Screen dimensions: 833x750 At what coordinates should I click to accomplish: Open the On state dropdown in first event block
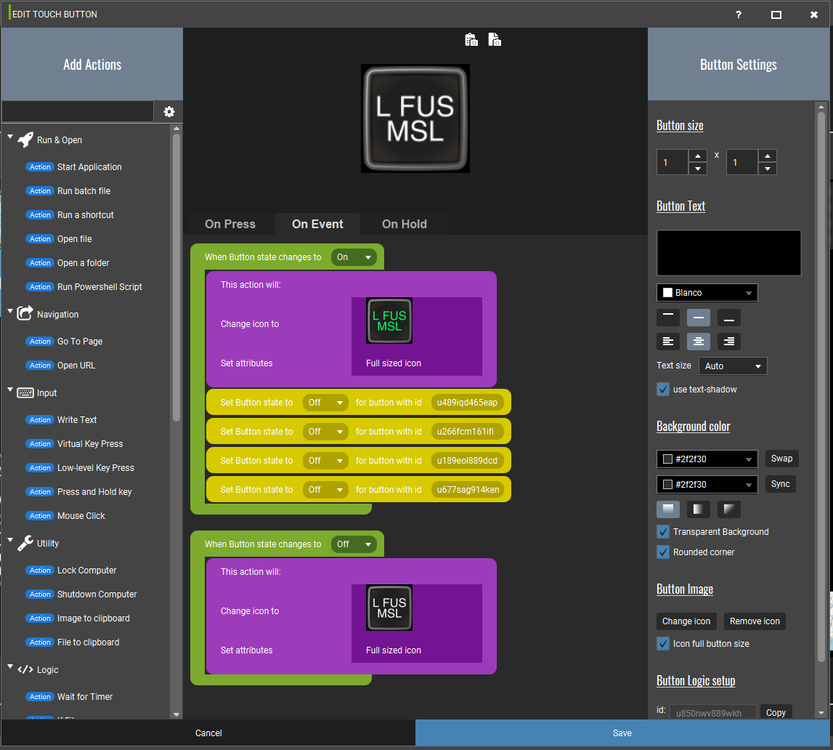click(354, 257)
